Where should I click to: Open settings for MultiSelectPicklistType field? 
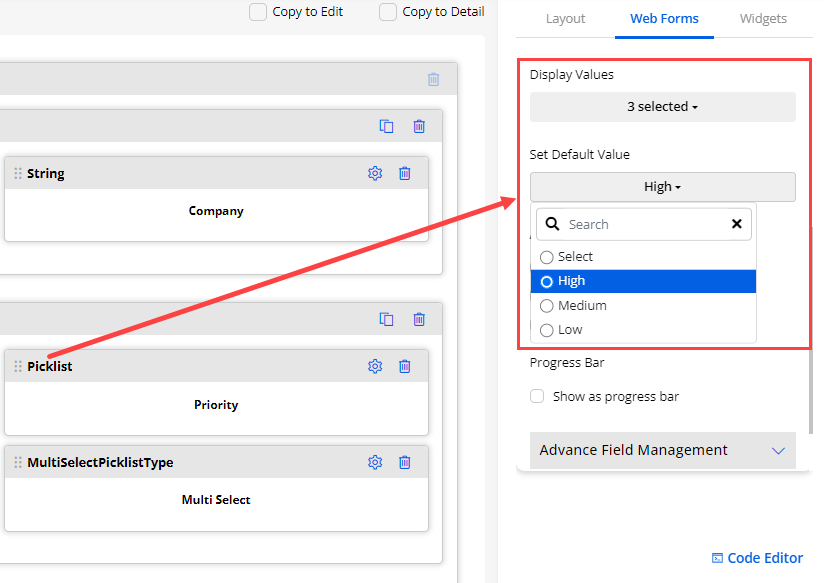[x=375, y=462]
